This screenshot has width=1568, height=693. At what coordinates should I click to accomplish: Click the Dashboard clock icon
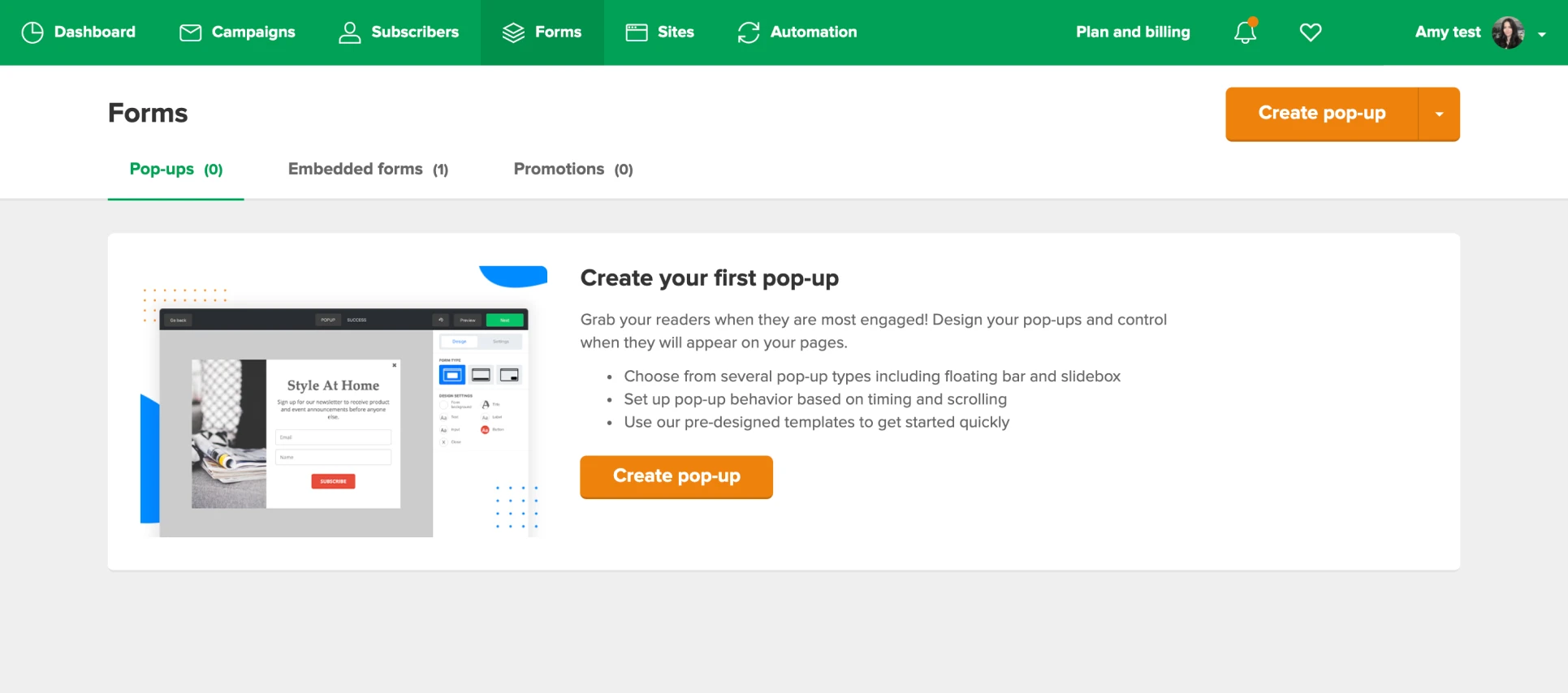click(x=32, y=32)
